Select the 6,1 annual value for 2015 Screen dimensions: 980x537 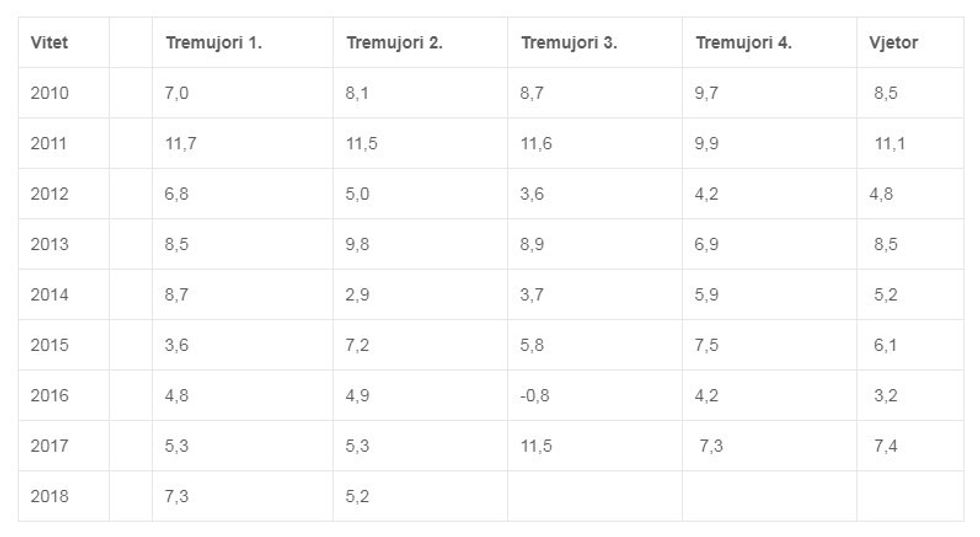tap(885, 345)
